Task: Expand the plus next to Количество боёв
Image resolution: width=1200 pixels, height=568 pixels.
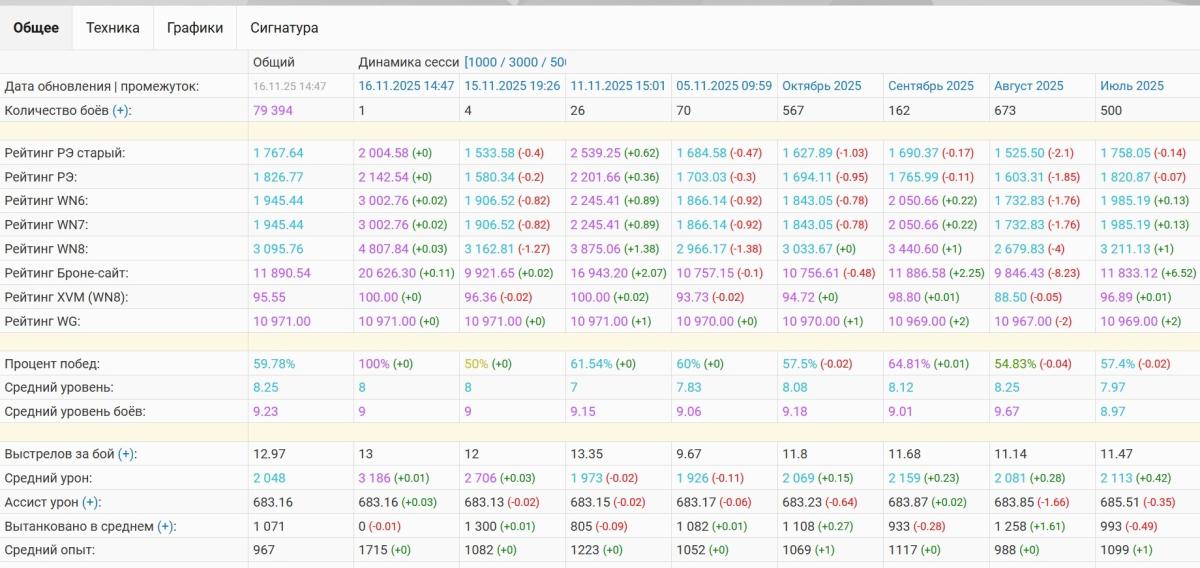Action: pyautogui.click(x=121, y=110)
